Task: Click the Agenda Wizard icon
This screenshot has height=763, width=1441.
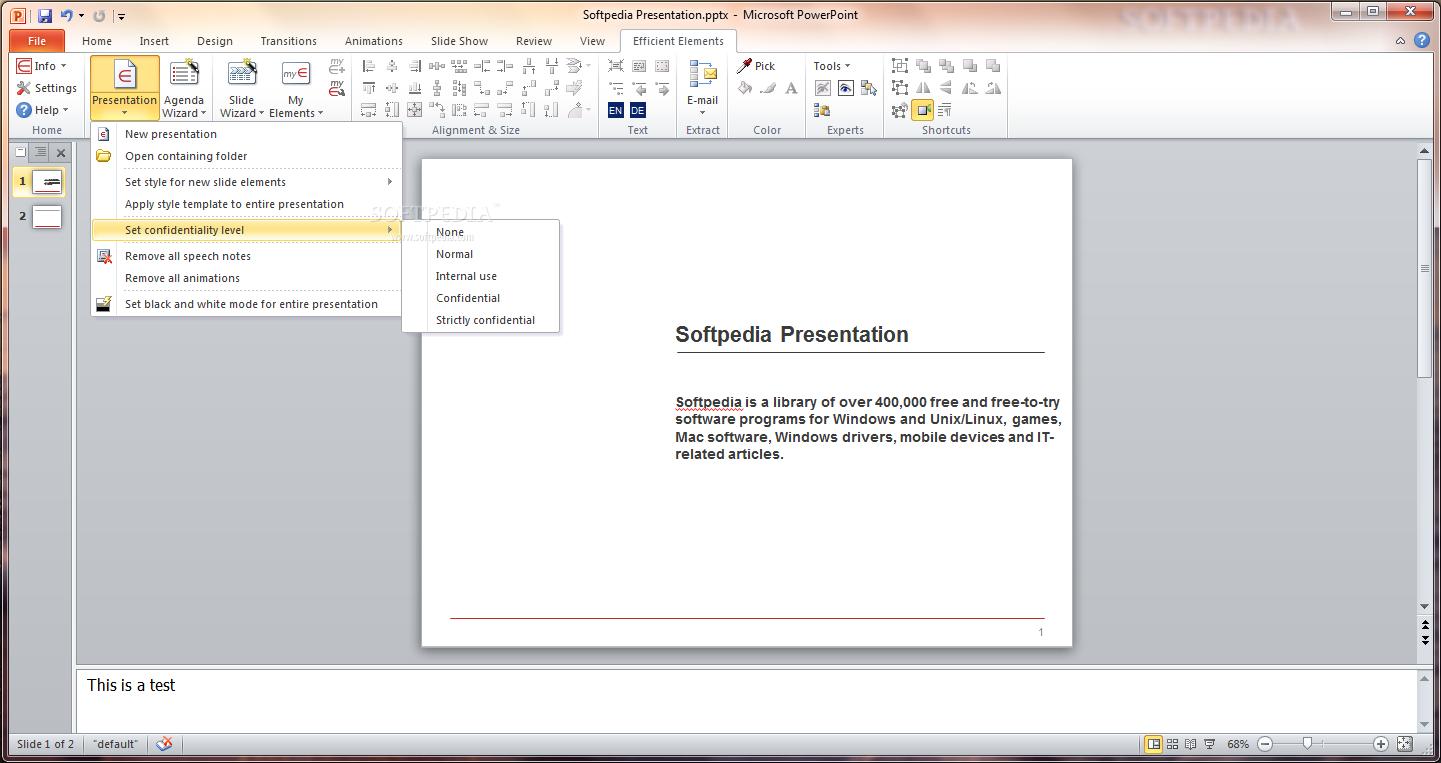Action: [x=184, y=73]
